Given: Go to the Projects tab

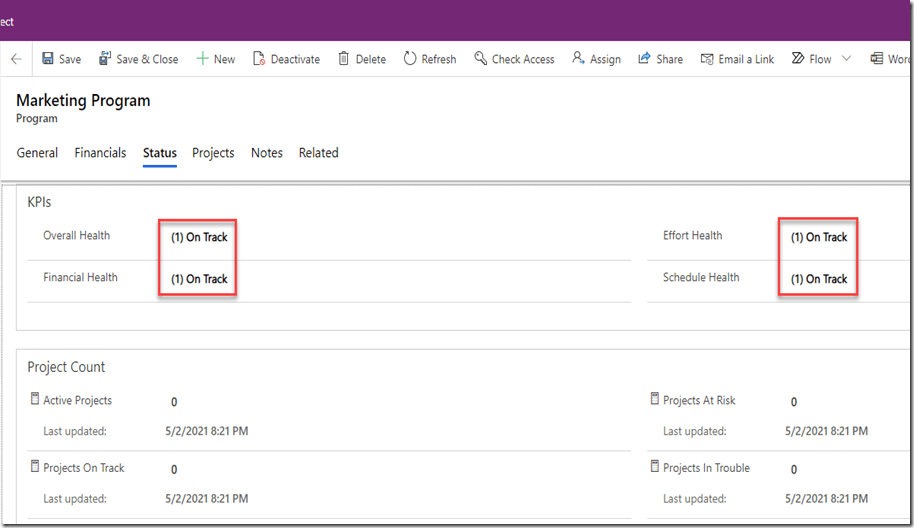Looking at the screenshot, I should [x=213, y=153].
